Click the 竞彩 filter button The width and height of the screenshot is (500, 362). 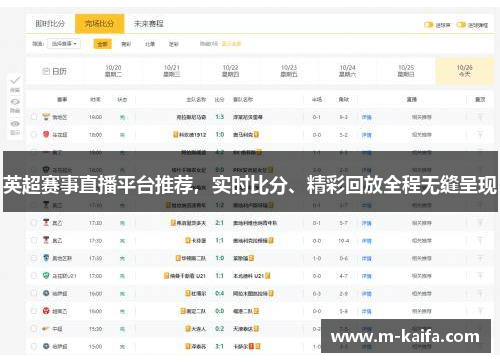point(126,44)
